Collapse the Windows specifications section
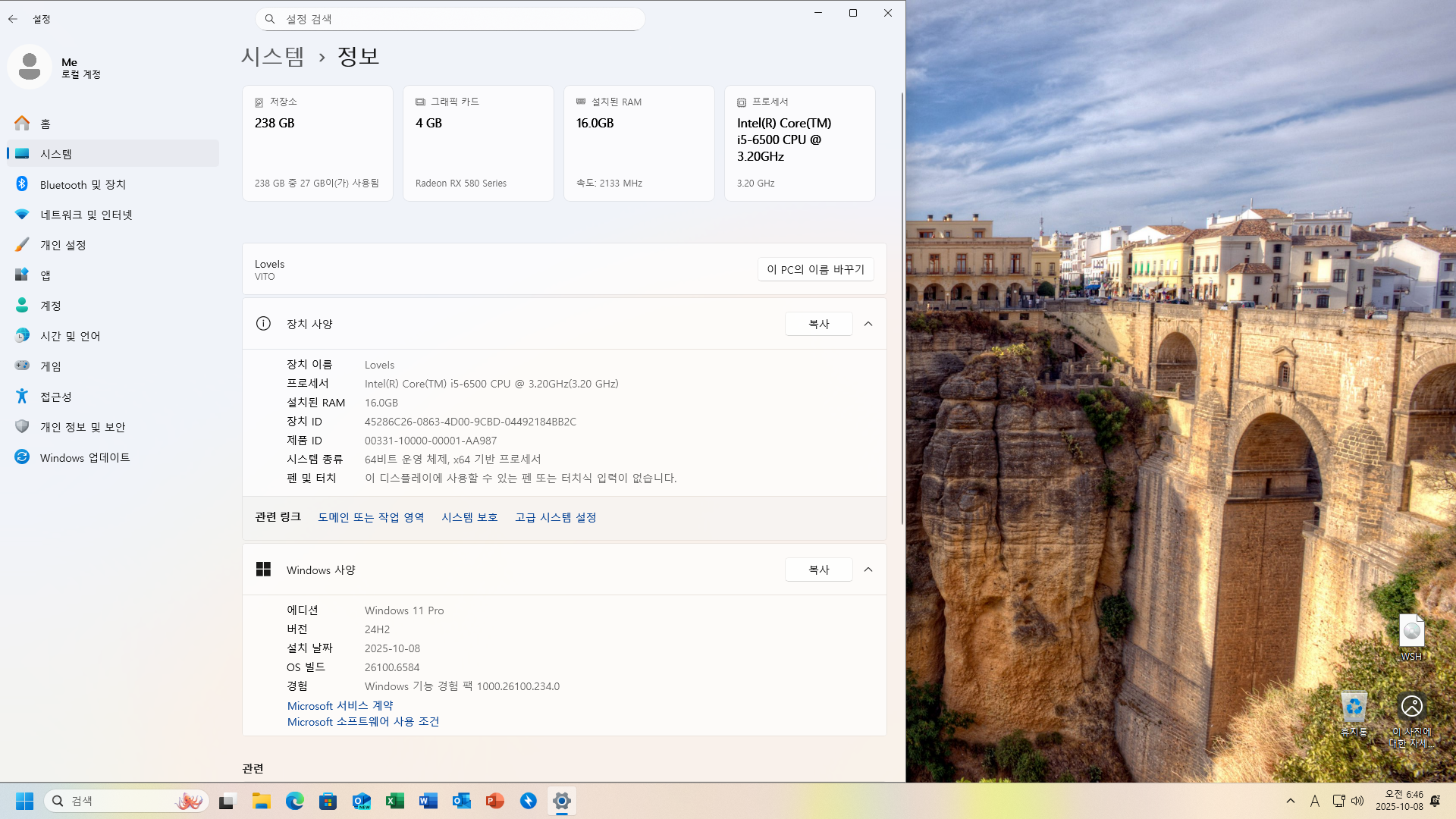 coord(868,570)
